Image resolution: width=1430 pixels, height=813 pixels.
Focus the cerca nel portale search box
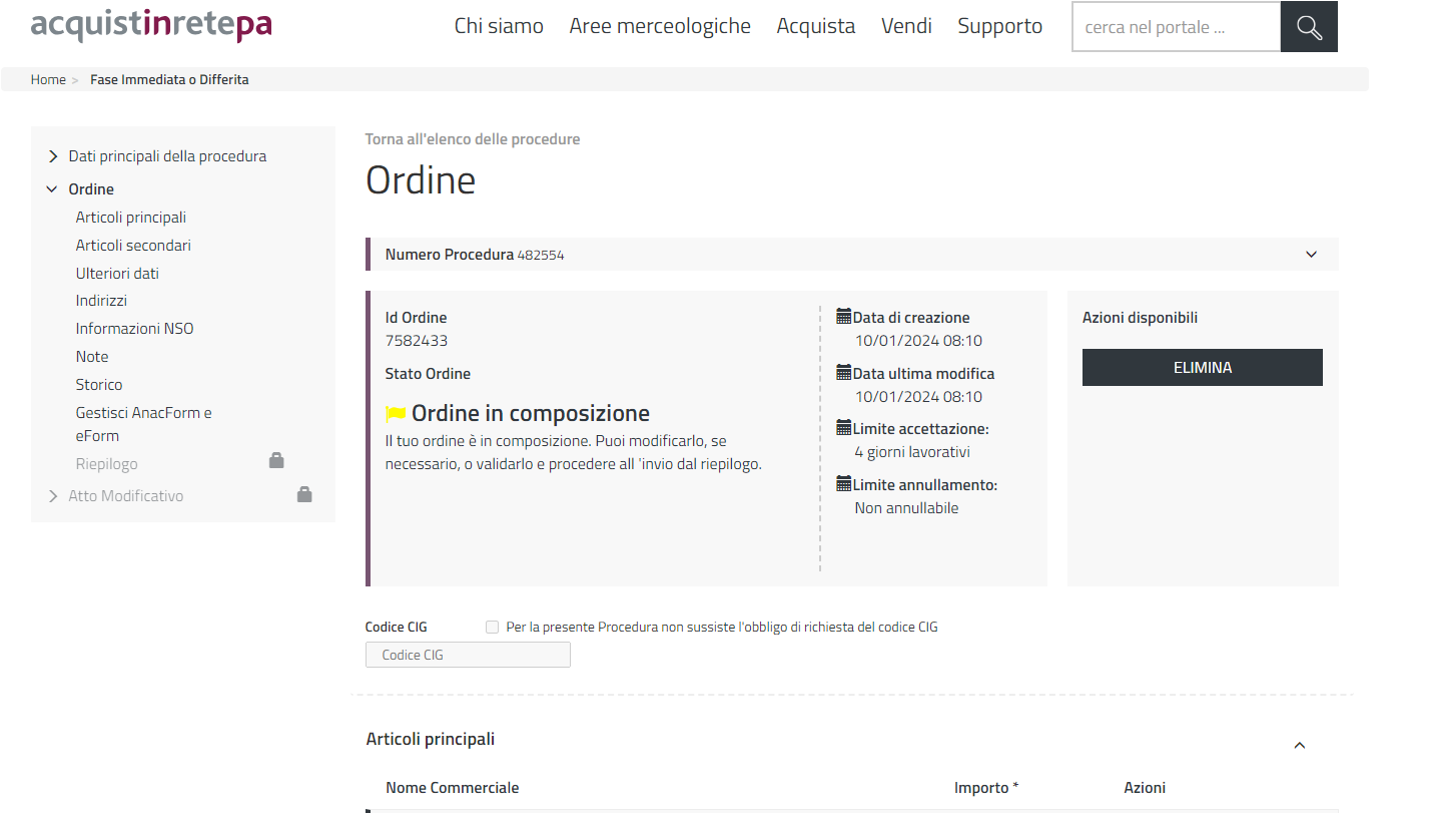(1175, 27)
